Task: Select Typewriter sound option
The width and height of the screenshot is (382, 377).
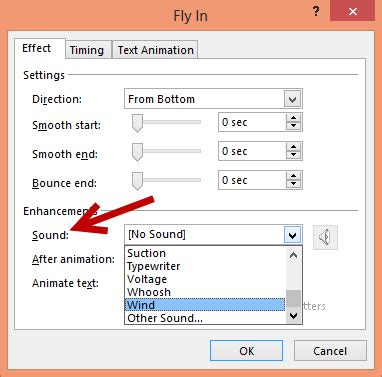Action: (205, 266)
